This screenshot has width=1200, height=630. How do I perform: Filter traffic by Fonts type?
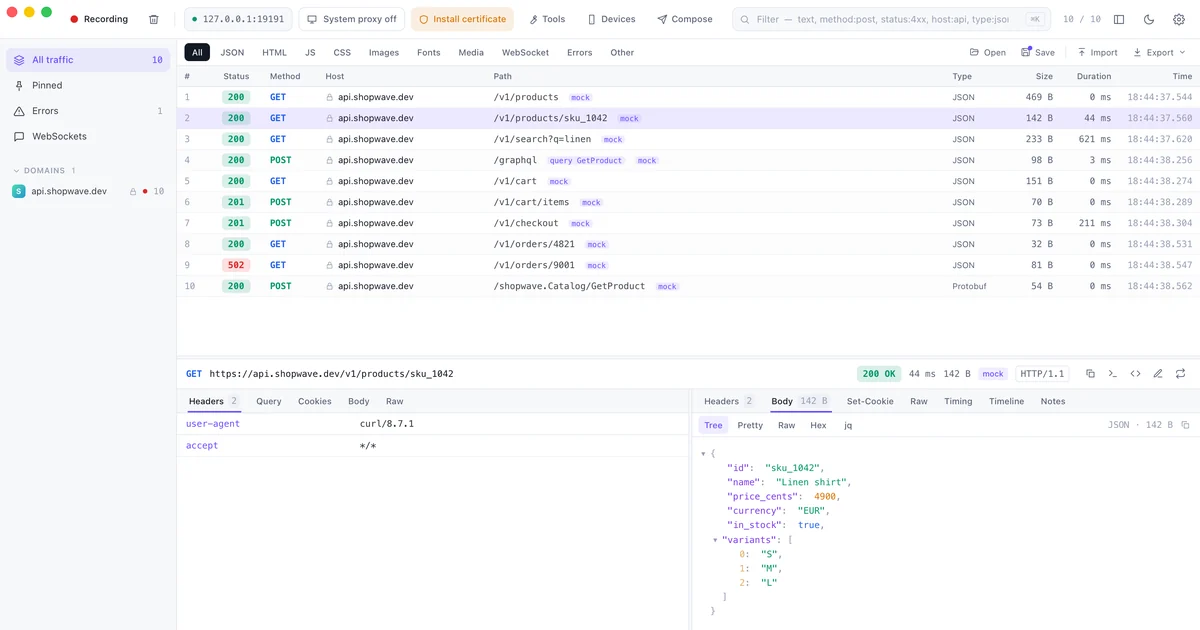pyautogui.click(x=429, y=52)
